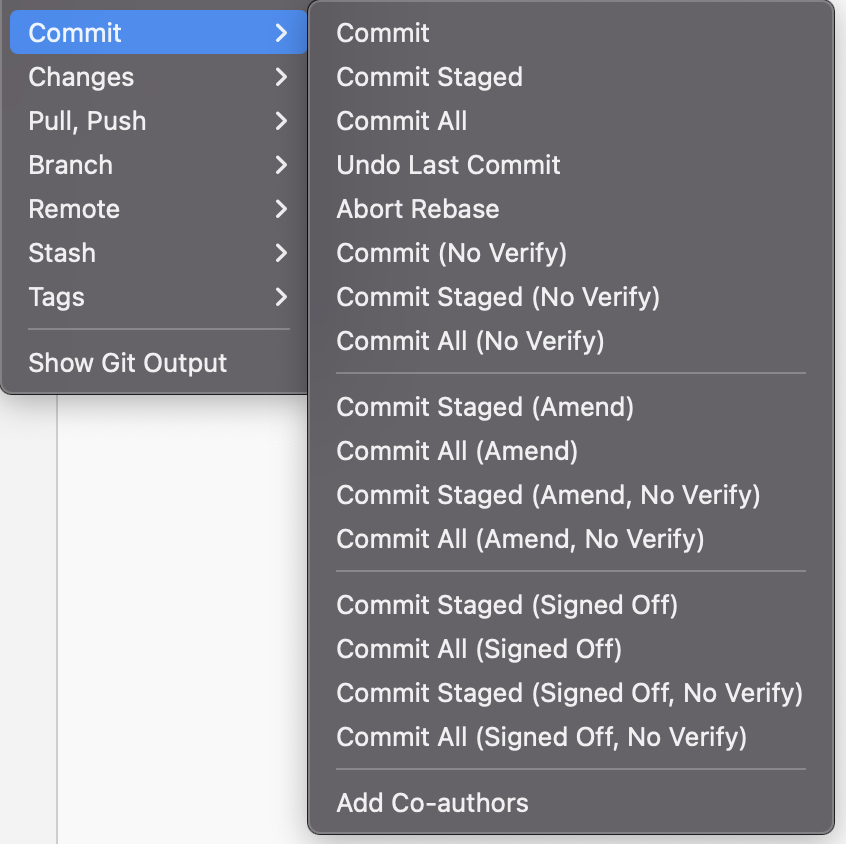Click Add Co-authors

(x=571, y=803)
